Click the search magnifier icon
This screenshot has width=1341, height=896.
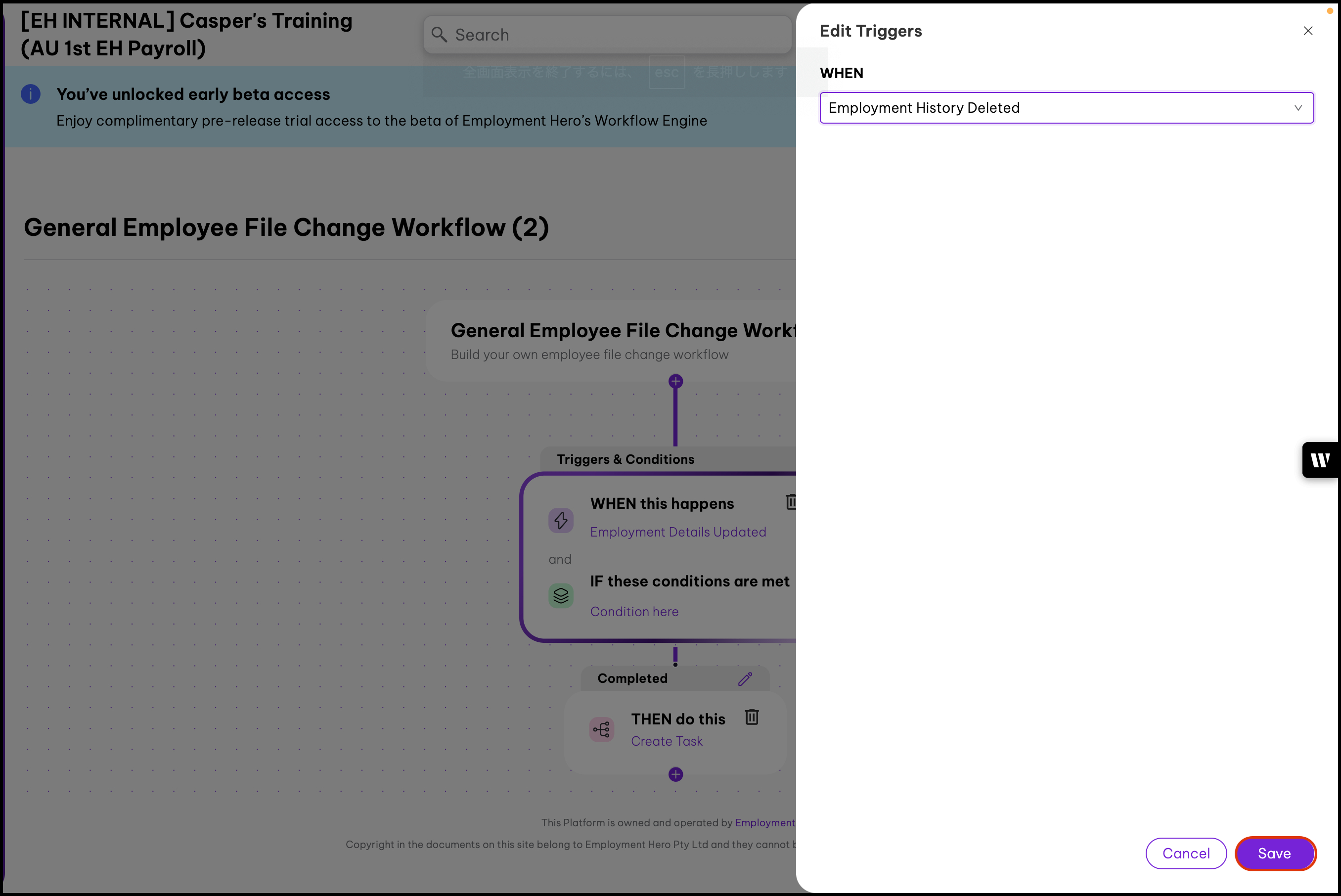(439, 35)
